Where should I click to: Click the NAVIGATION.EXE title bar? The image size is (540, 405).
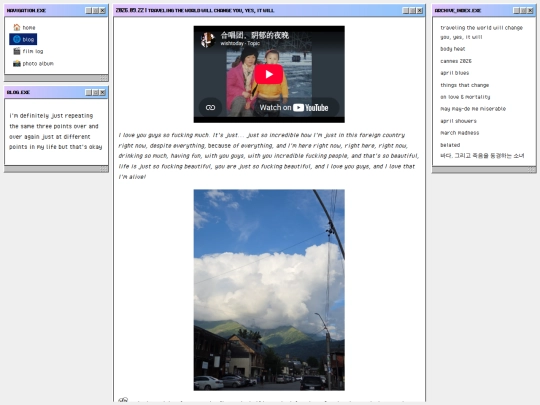point(56,11)
